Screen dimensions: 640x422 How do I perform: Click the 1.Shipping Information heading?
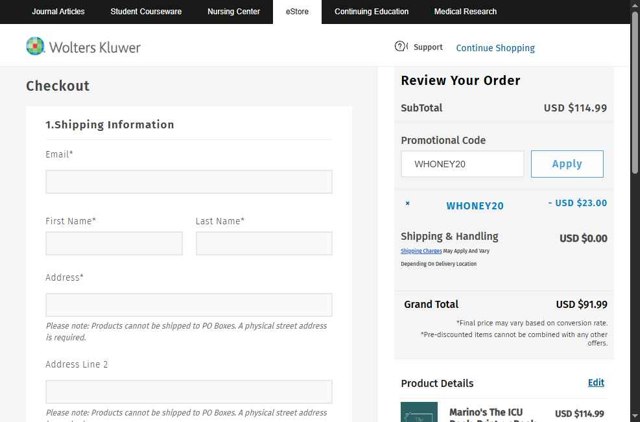click(x=110, y=124)
